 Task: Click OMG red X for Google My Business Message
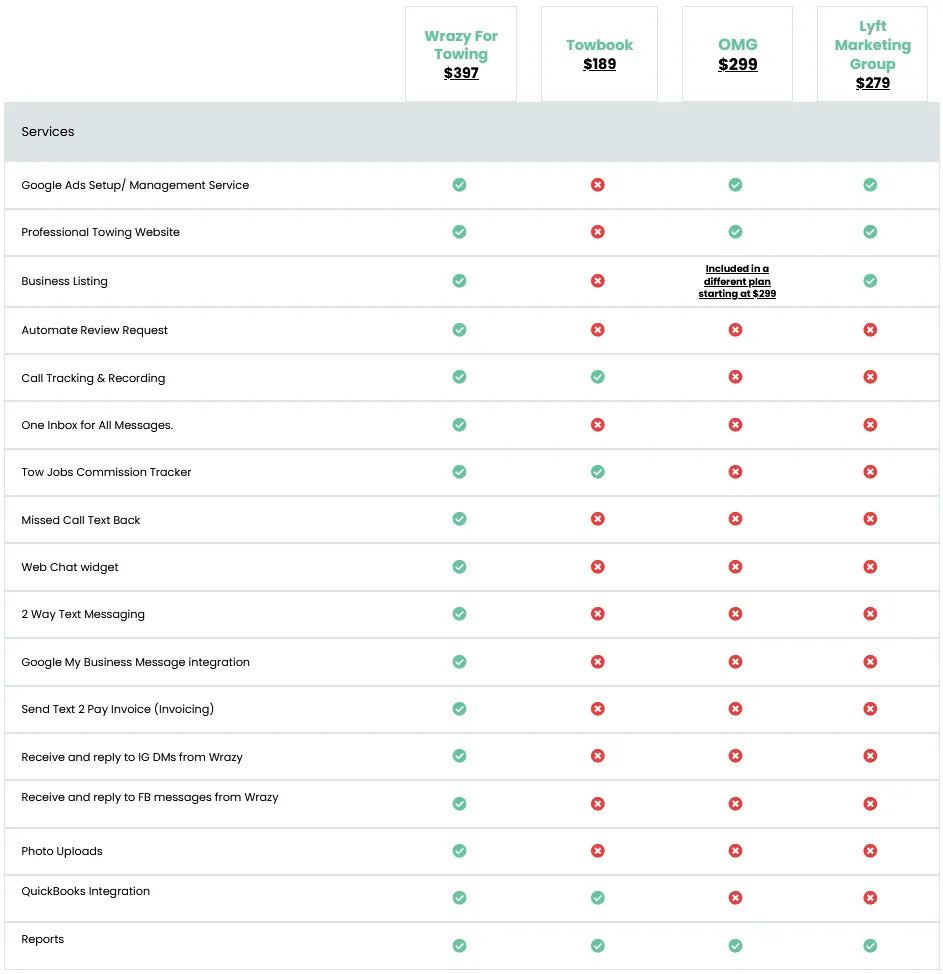[736, 662]
